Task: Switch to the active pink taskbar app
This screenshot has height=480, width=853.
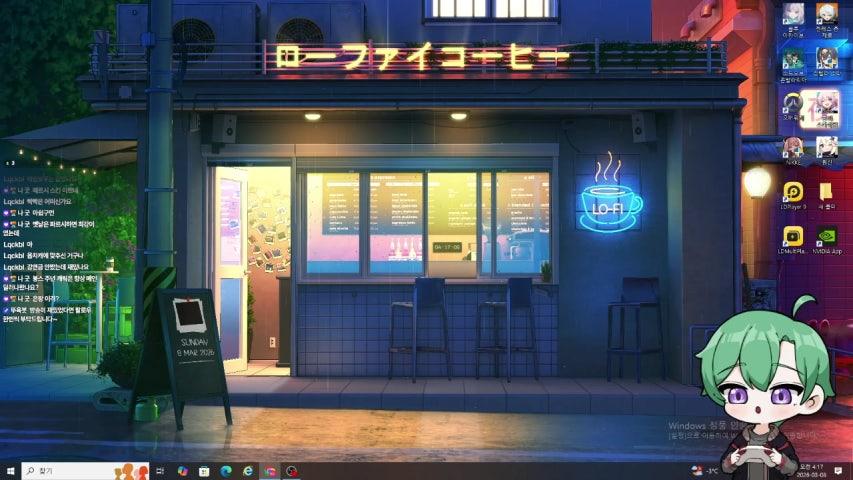Action: pos(270,471)
